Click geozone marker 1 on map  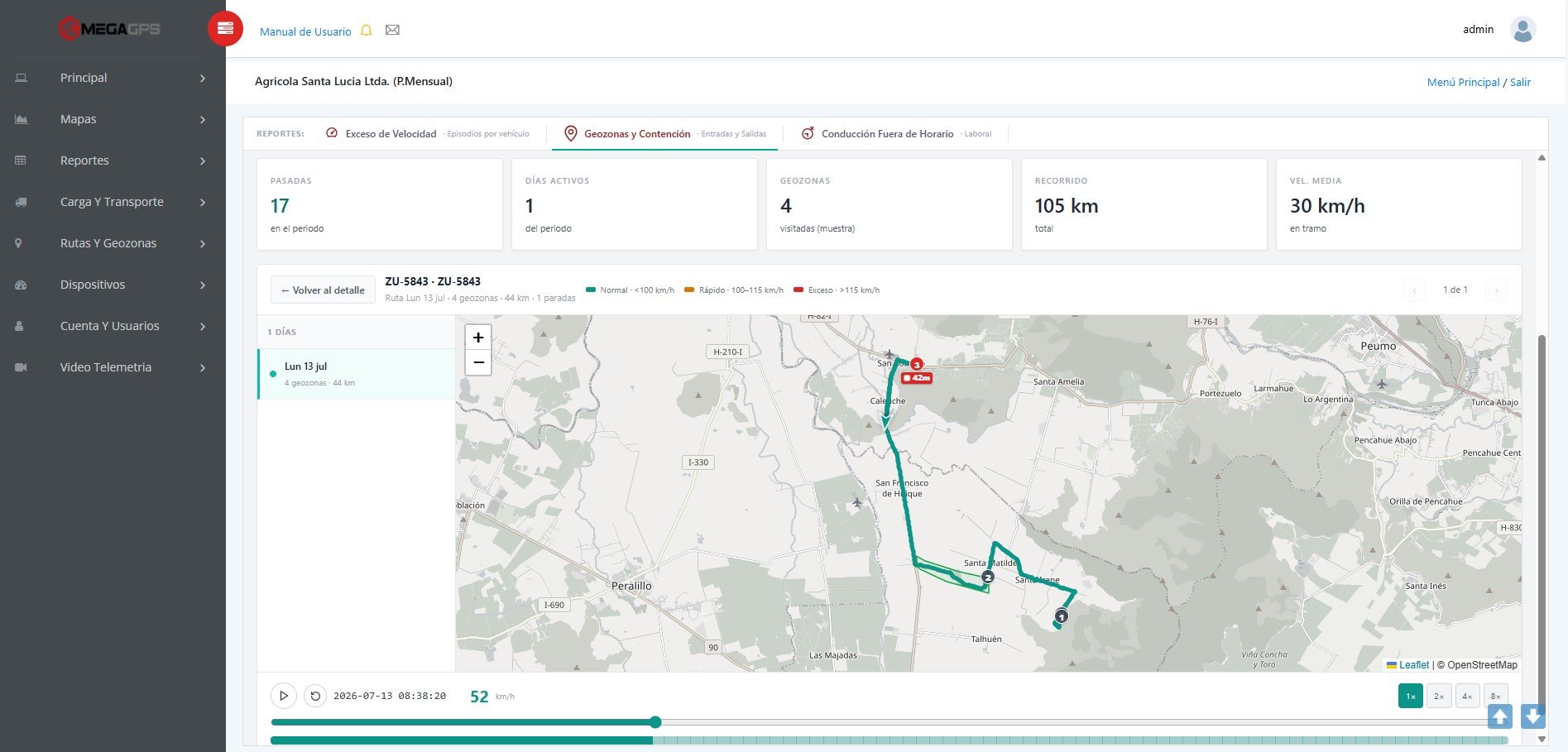(x=1062, y=616)
